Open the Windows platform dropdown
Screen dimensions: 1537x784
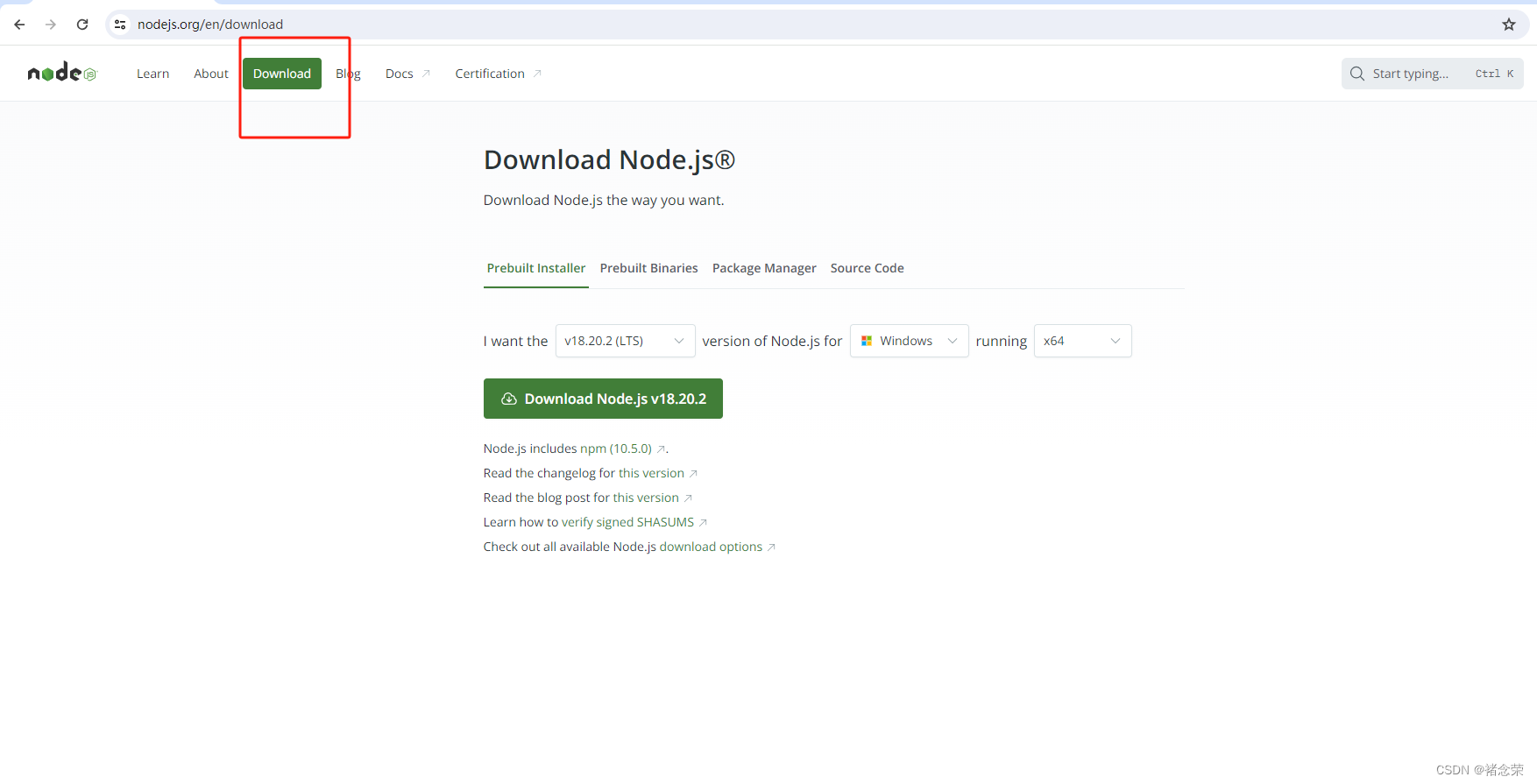(909, 341)
